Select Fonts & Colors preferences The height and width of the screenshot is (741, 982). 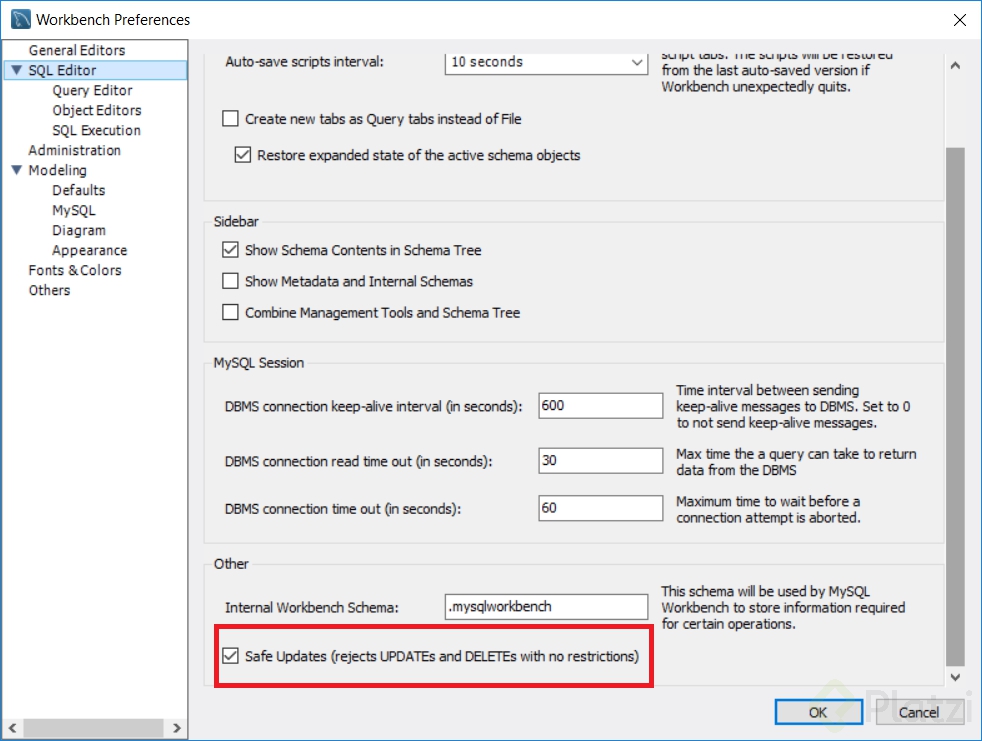click(75, 271)
